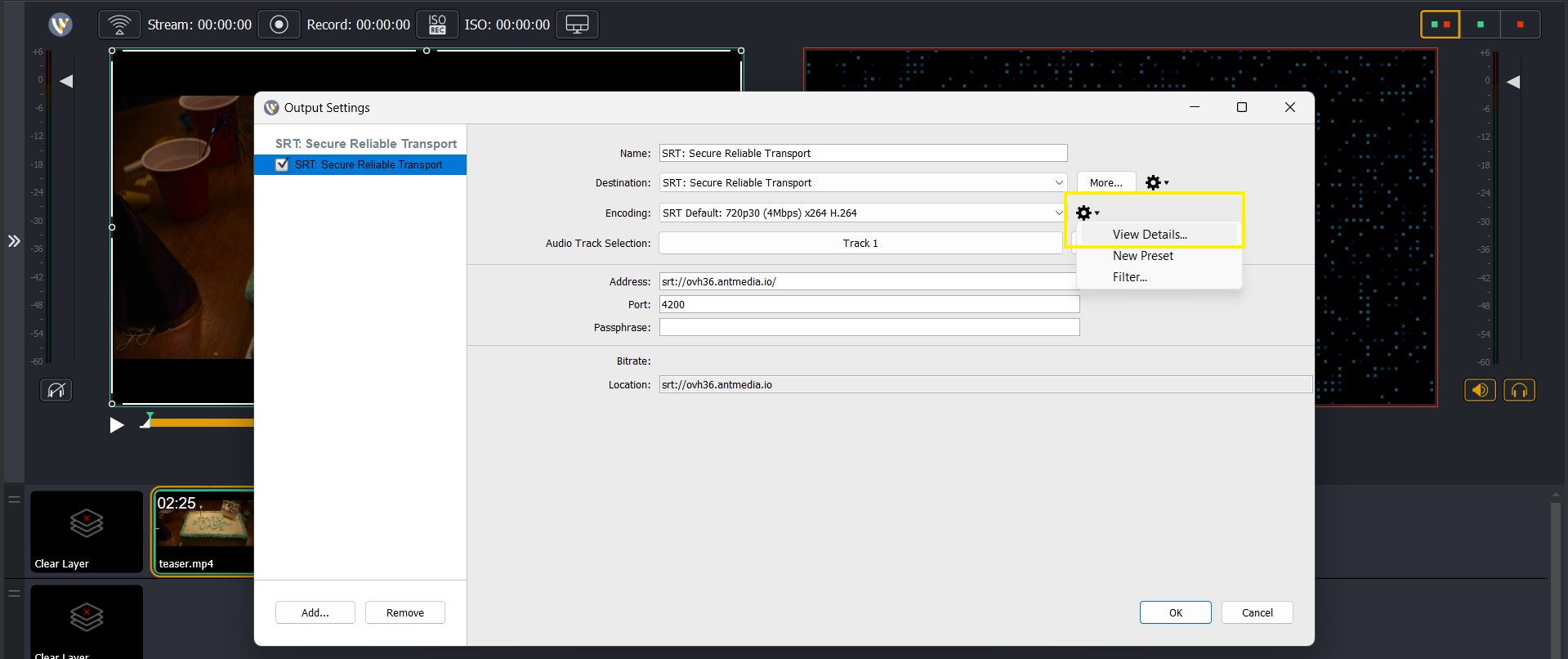1568x659 pixels.
Task: Click the Remove button
Action: coord(405,612)
